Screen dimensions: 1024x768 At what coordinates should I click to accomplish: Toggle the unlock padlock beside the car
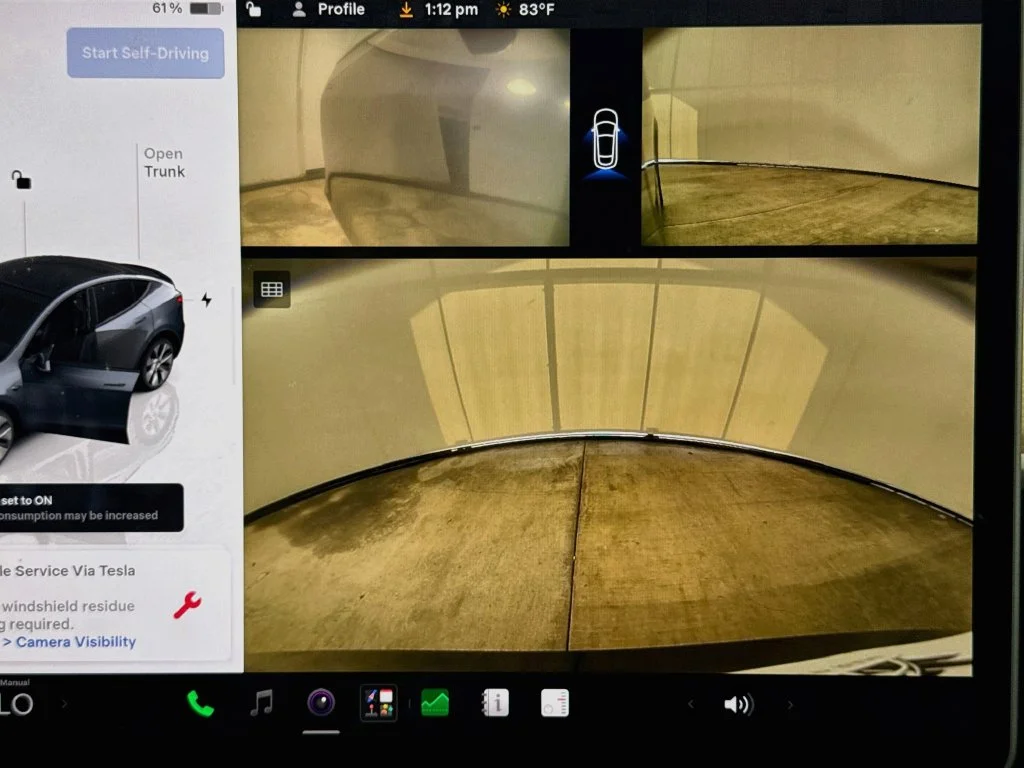click(21, 179)
